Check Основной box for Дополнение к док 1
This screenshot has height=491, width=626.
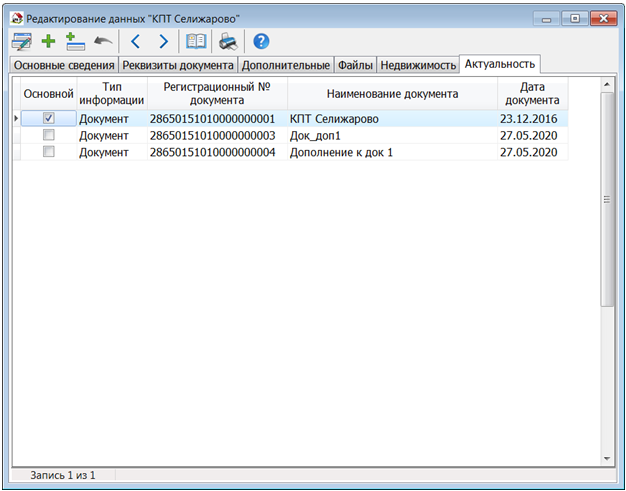point(48,152)
